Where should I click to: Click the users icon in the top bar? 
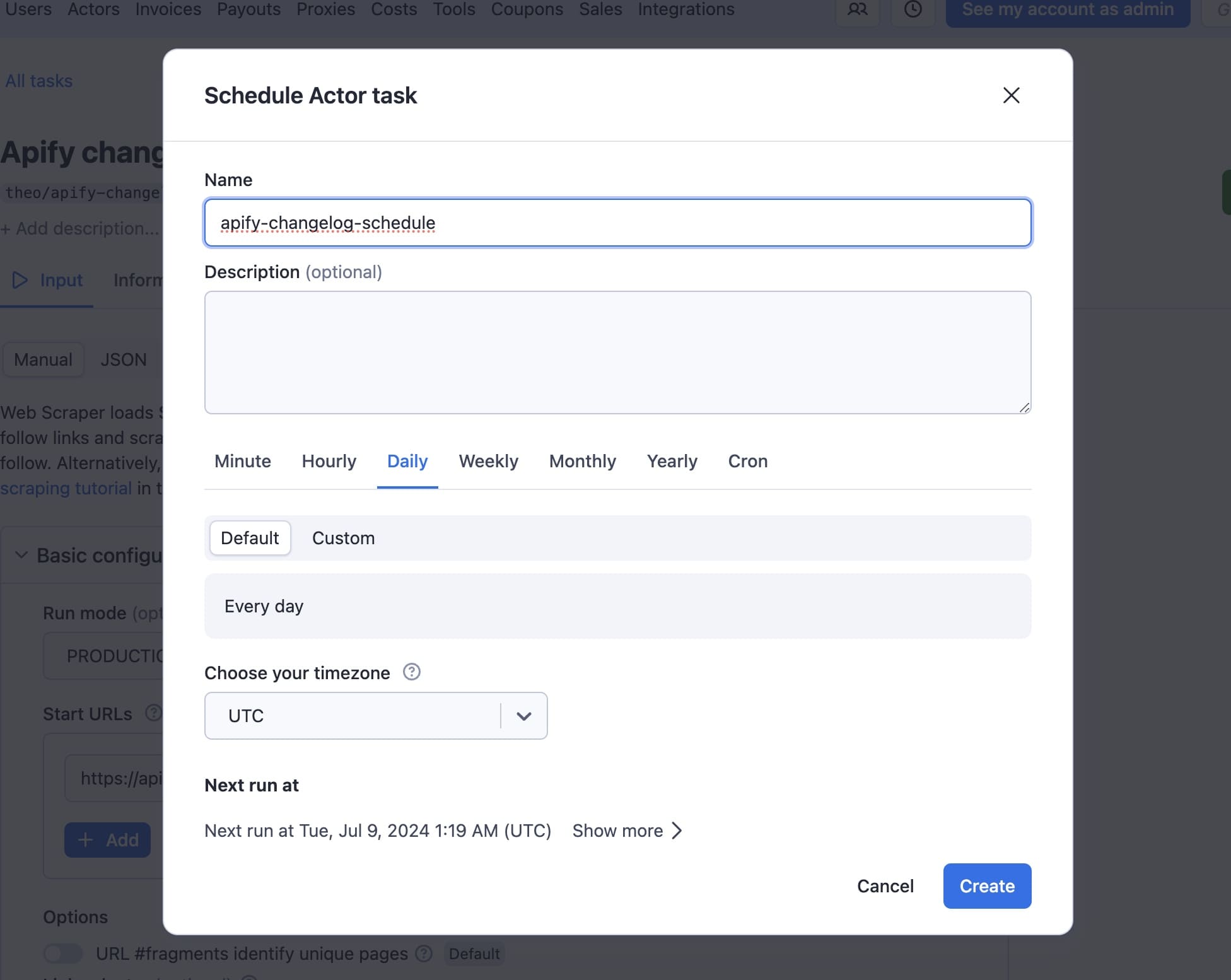click(x=856, y=10)
